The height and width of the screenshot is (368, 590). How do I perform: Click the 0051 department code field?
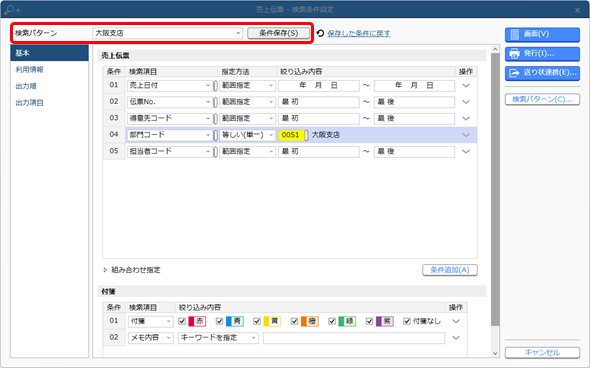tap(291, 135)
